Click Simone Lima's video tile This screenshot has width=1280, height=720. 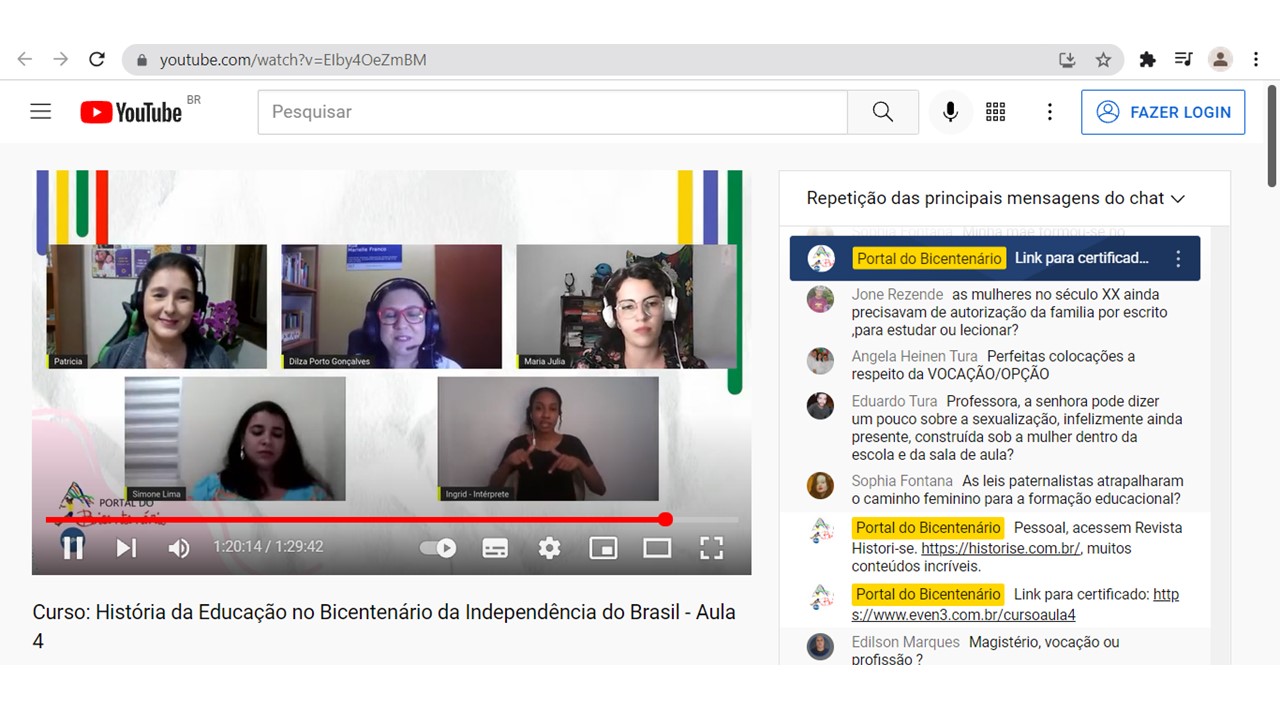click(x=235, y=438)
